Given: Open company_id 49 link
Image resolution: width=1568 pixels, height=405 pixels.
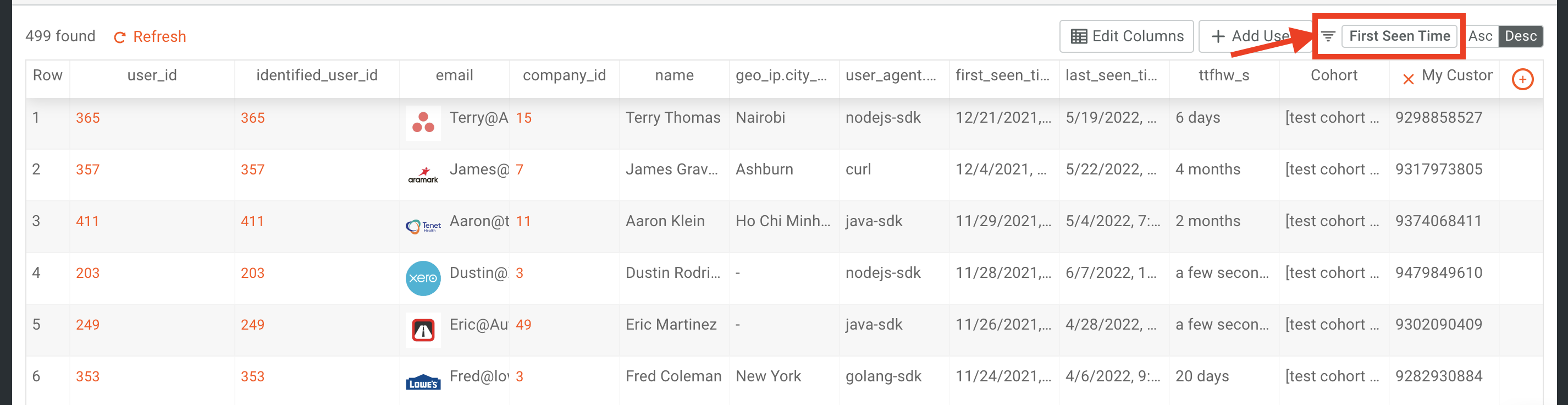Looking at the screenshot, I should [523, 325].
